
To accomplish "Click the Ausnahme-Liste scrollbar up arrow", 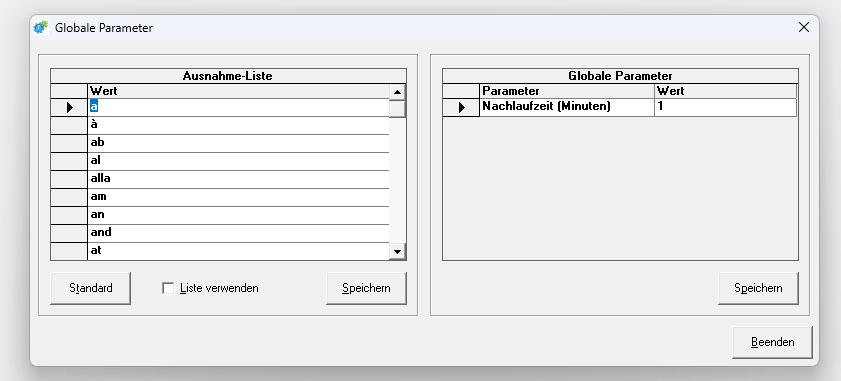I will click(397, 92).
